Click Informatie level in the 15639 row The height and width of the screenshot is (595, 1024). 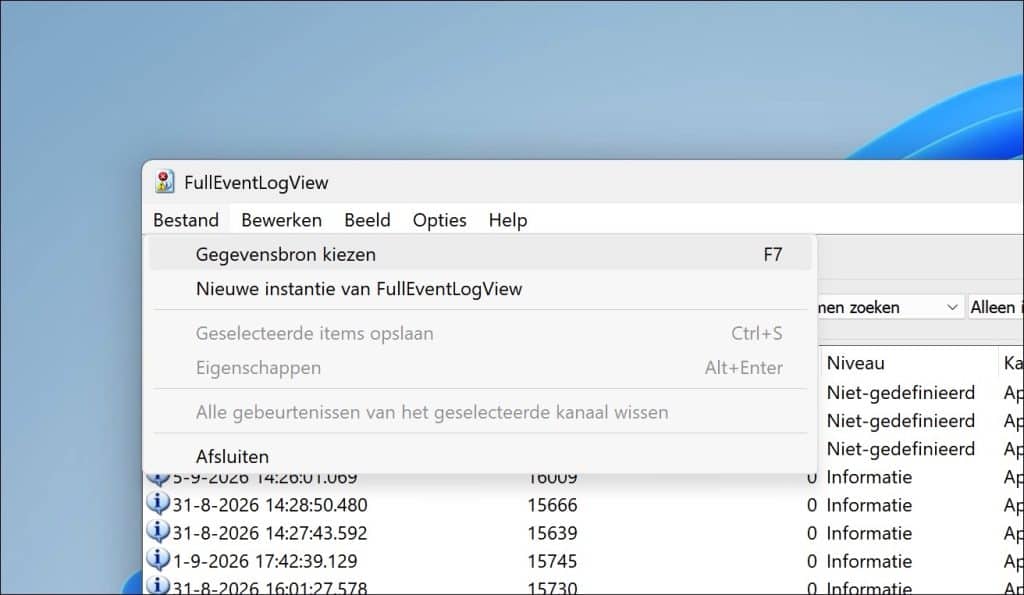click(x=869, y=533)
